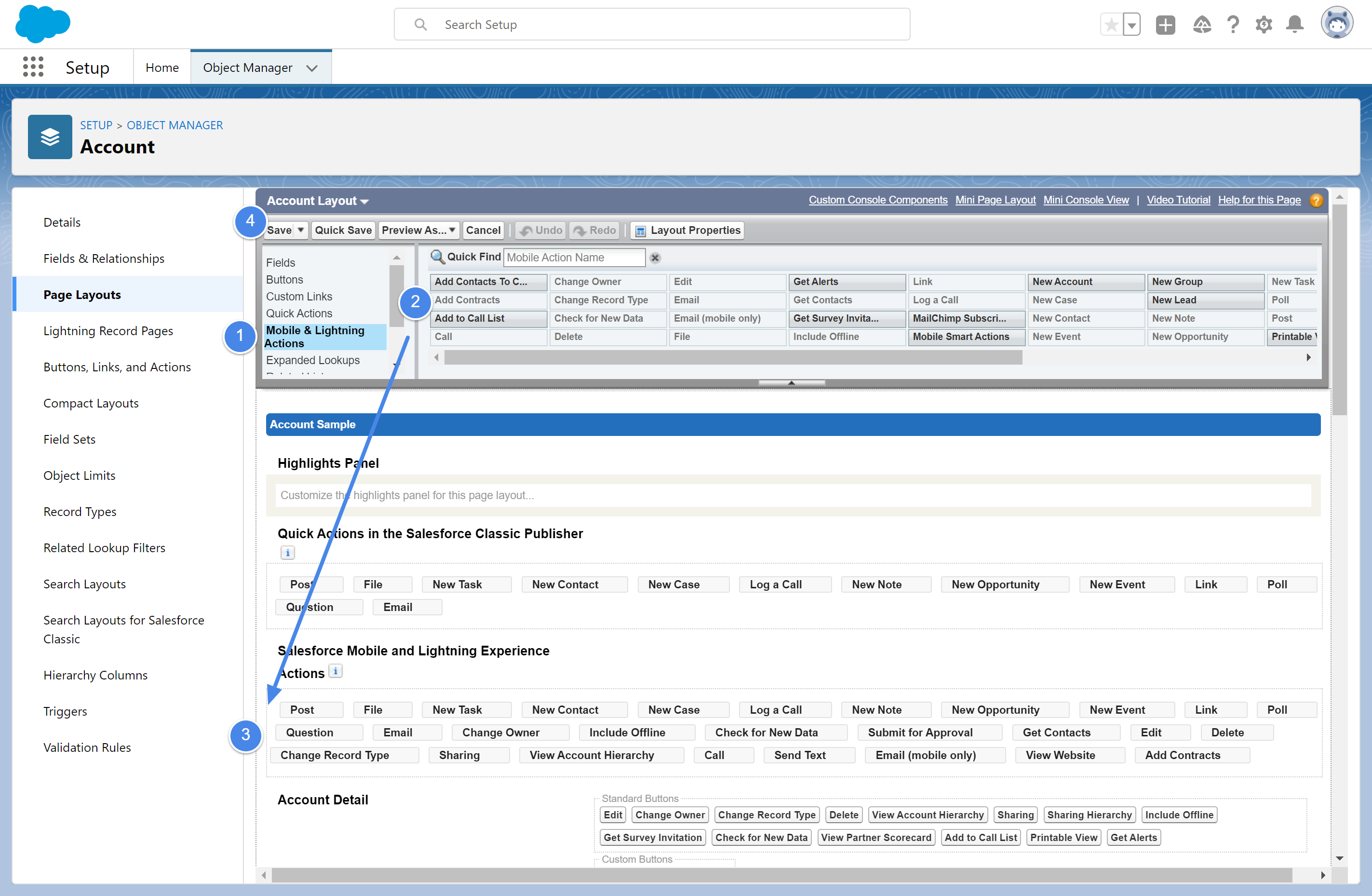This screenshot has height=896, width=1372.
Task: Click the favorites star icon
Action: pyautogui.click(x=1111, y=25)
